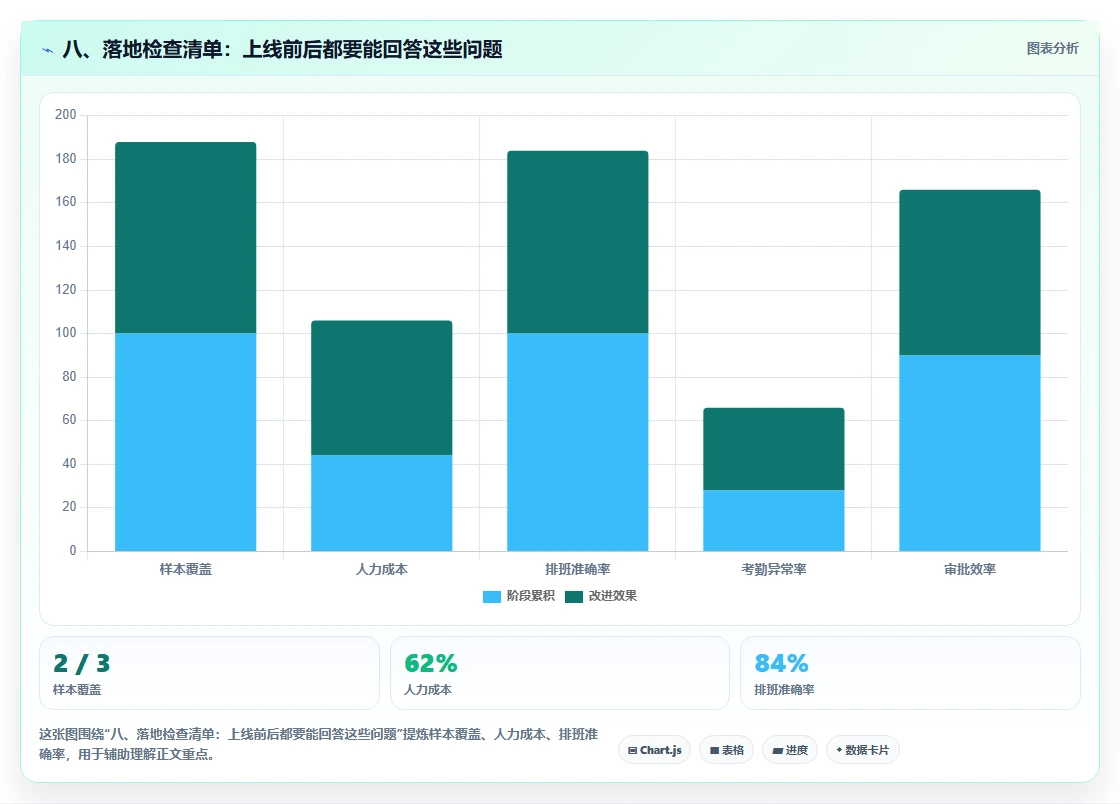Select the 84% 排班准确率 stat card
1120x804 pixels.
pos(910,673)
